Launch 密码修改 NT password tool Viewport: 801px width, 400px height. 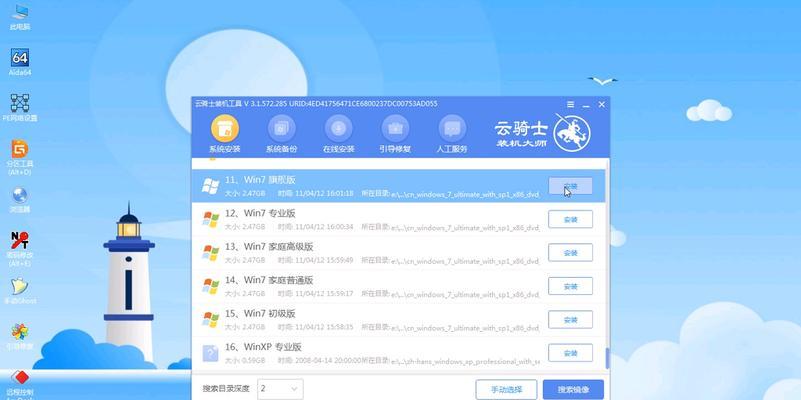pyautogui.click(x=20, y=249)
